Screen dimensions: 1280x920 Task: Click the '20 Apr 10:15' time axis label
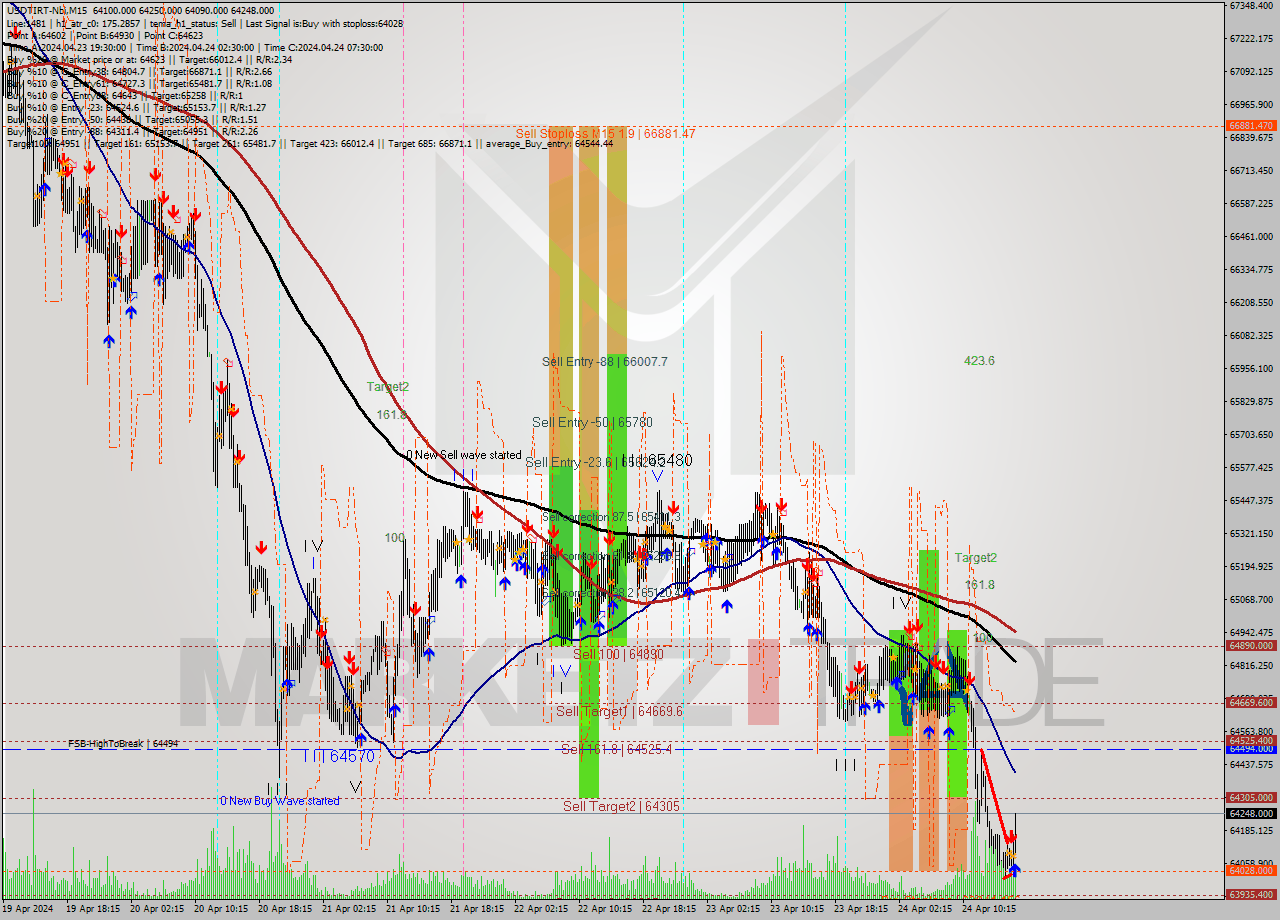pyautogui.click(x=221, y=909)
